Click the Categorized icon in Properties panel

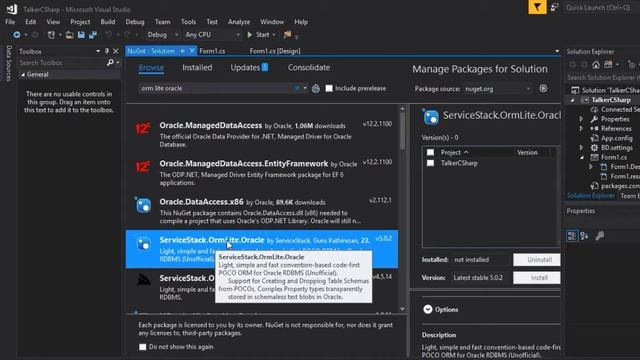tap(571, 236)
